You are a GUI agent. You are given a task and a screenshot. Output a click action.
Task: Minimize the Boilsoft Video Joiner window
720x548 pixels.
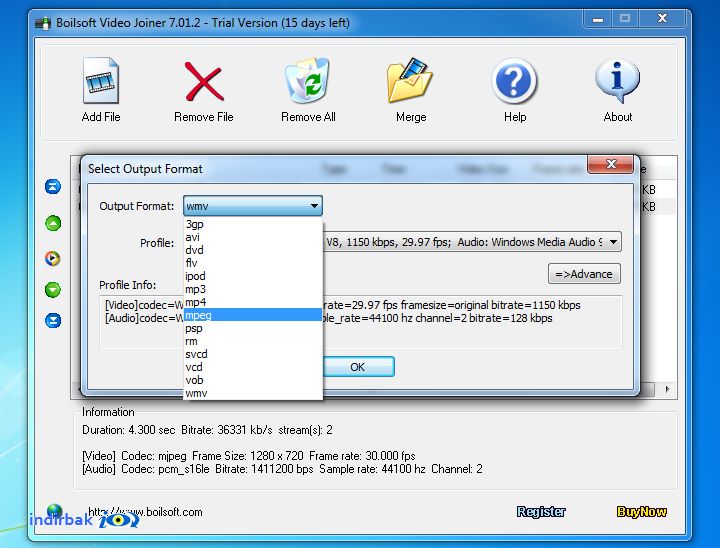coord(598,19)
